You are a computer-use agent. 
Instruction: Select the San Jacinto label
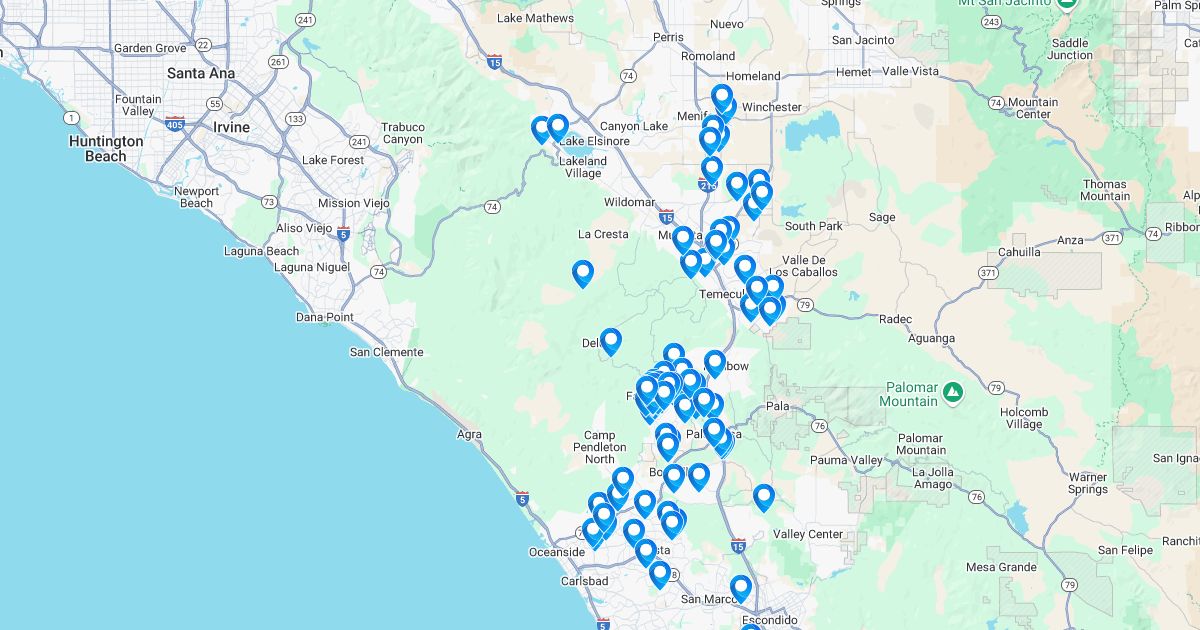point(863,40)
